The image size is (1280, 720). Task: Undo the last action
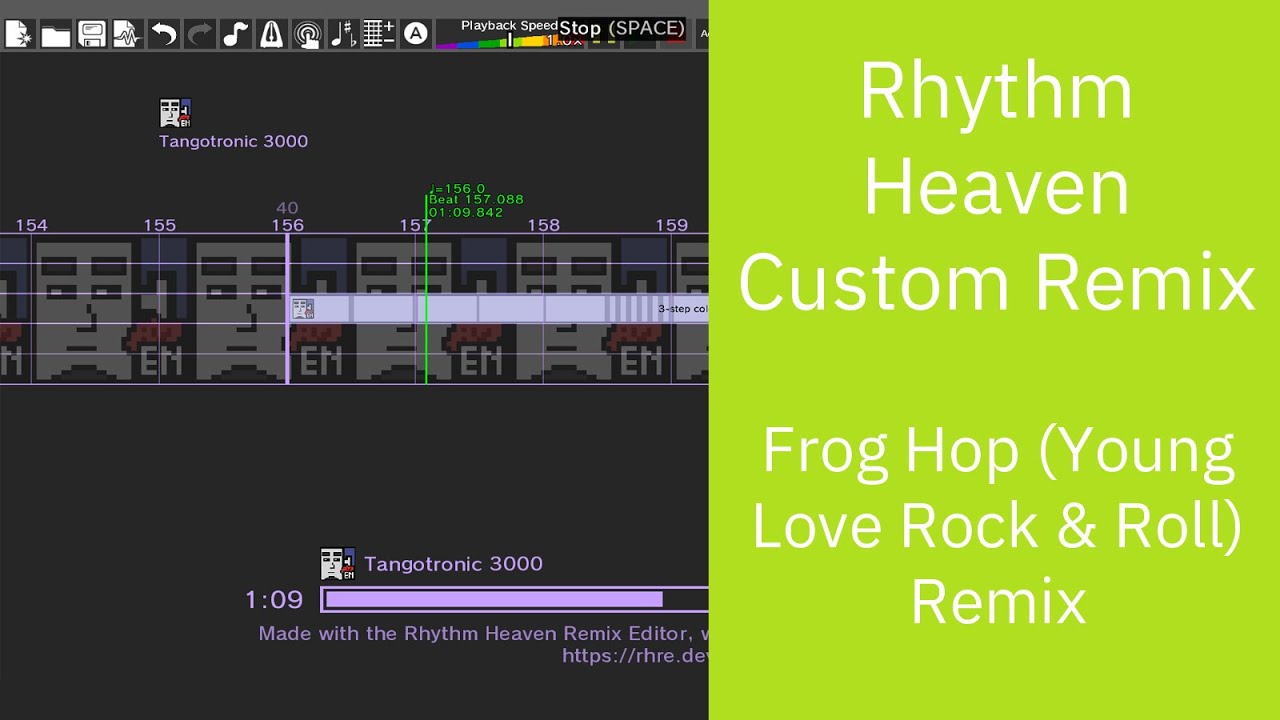tap(164, 34)
